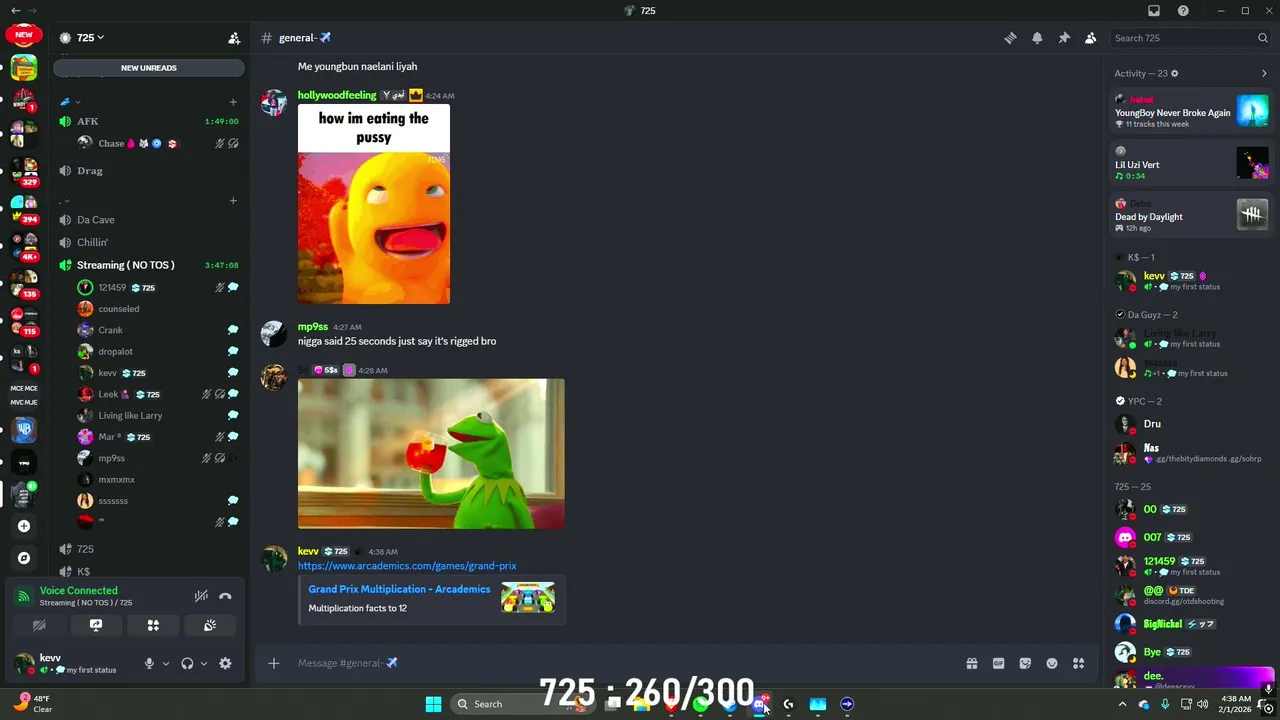Click plus to create channel above AFK
The image size is (1280, 720).
(233, 102)
